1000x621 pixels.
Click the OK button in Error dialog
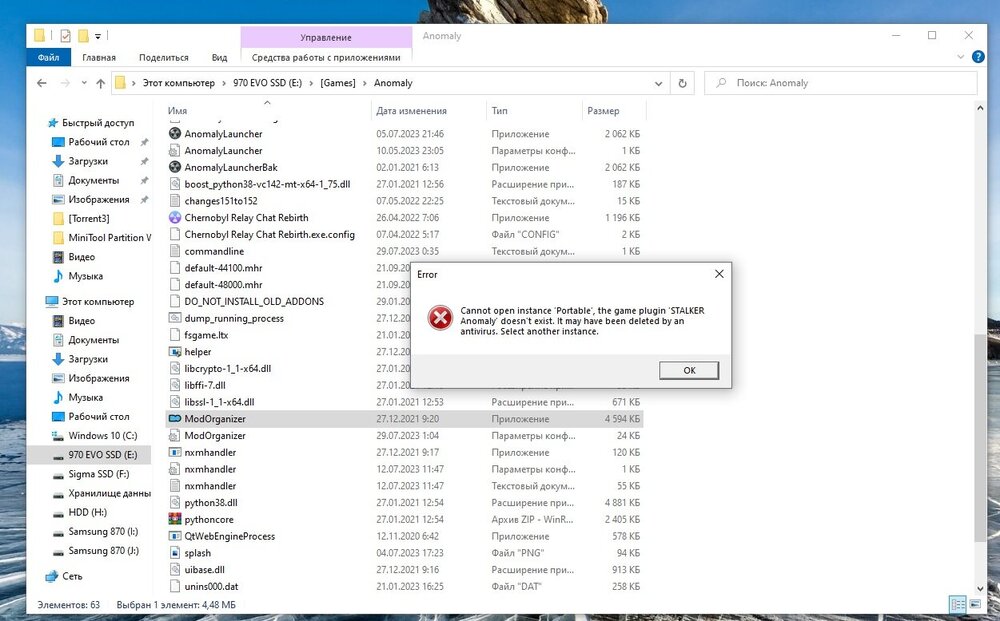tap(689, 370)
